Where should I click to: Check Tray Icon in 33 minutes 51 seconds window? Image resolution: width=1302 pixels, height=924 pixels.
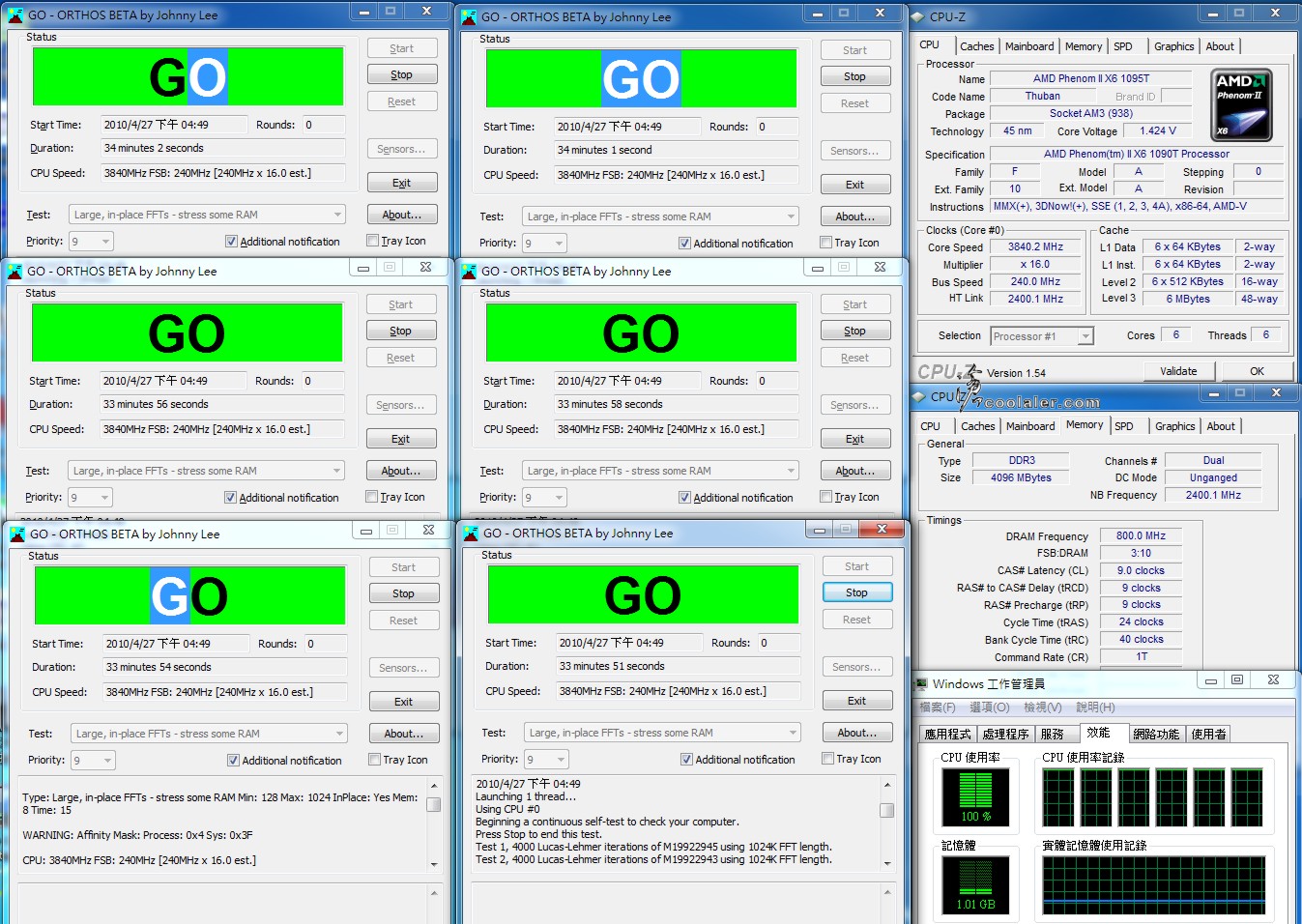pos(828,759)
